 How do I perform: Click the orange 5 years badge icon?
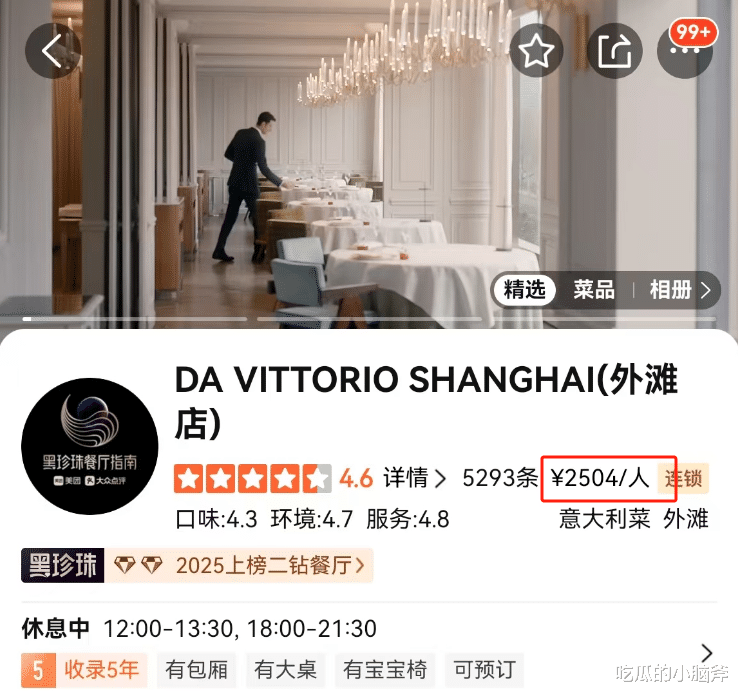pos(38,670)
